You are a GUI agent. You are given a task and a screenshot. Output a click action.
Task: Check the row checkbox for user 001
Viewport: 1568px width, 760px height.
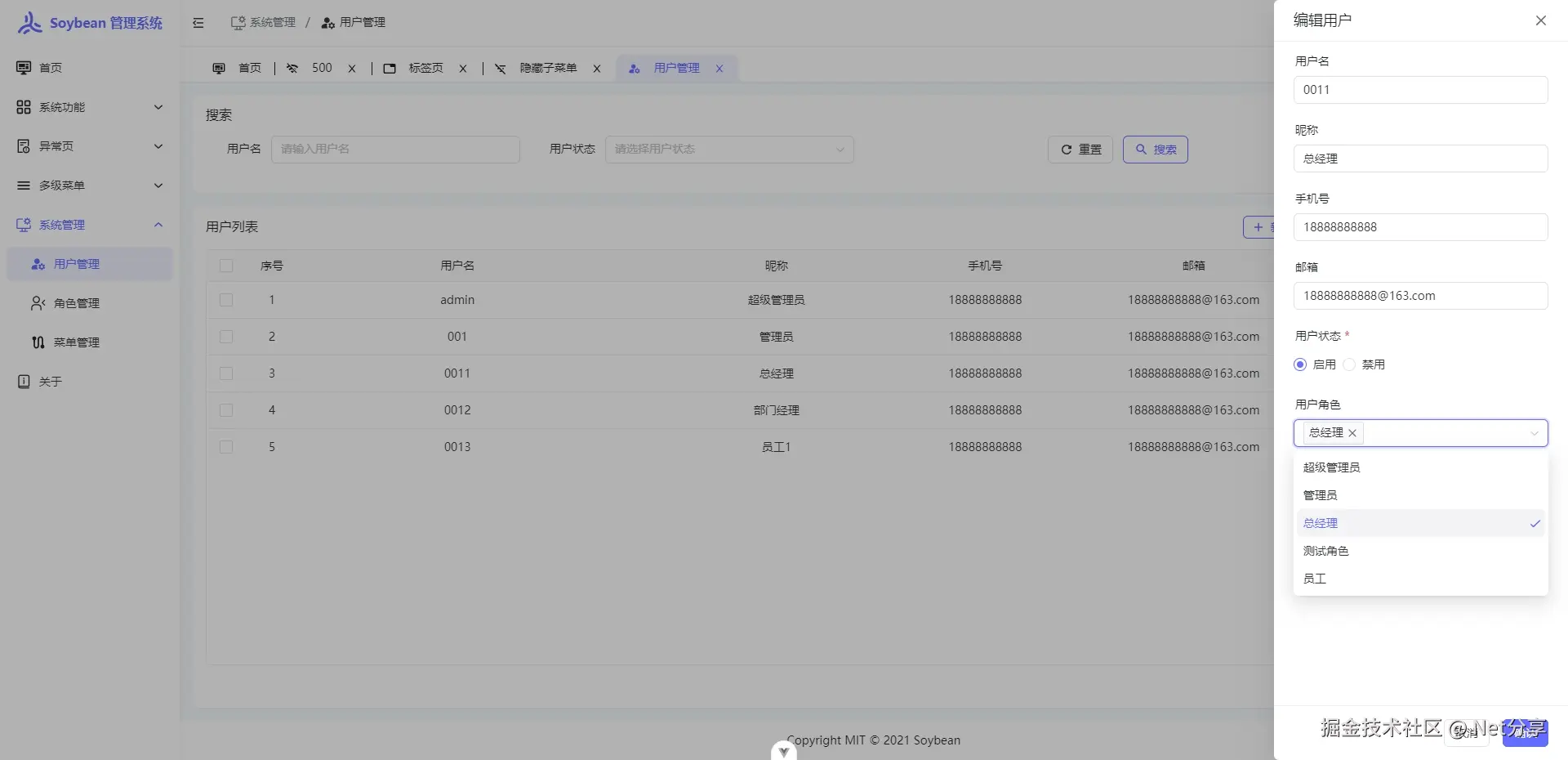click(226, 337)
